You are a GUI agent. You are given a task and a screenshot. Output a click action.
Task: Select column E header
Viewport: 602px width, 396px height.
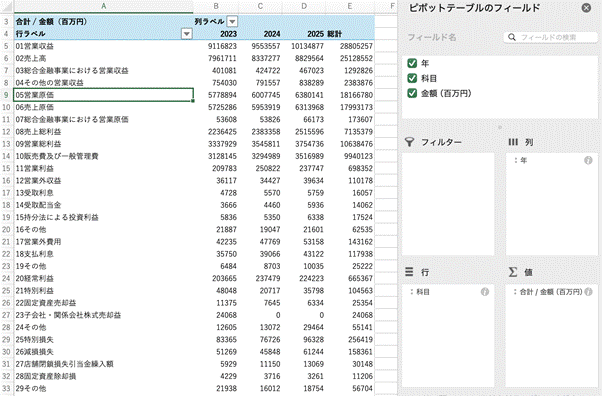pos(350,6)
